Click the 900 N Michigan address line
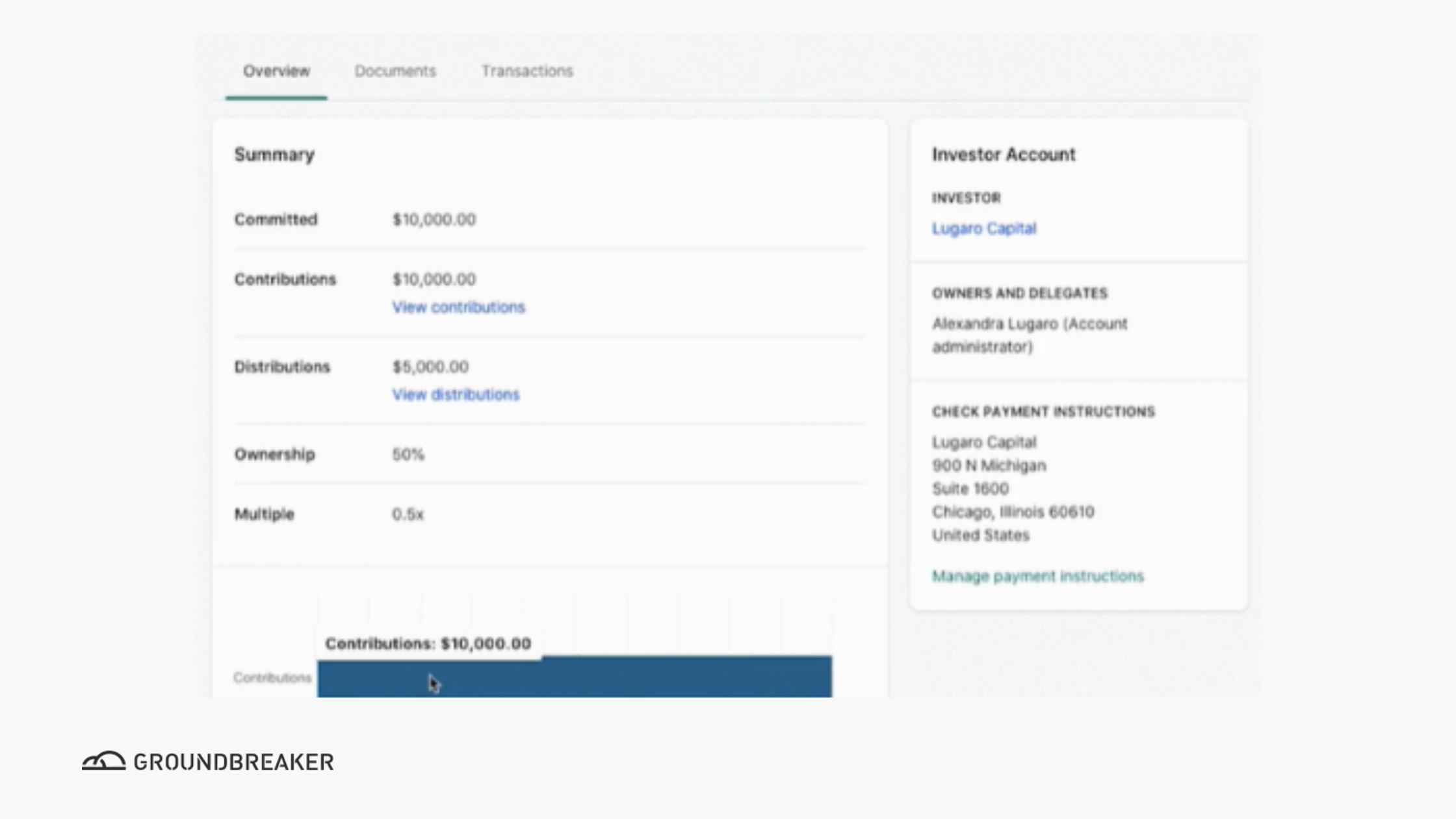The width and height of the screenshot is (1456, 819). click(x=989, y=465)
